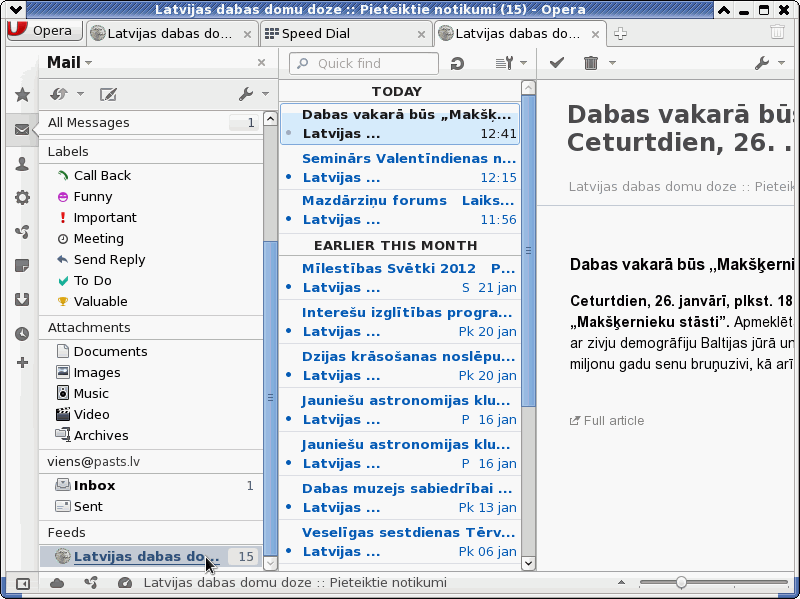Click the Quick find field

tap(364, 63)
